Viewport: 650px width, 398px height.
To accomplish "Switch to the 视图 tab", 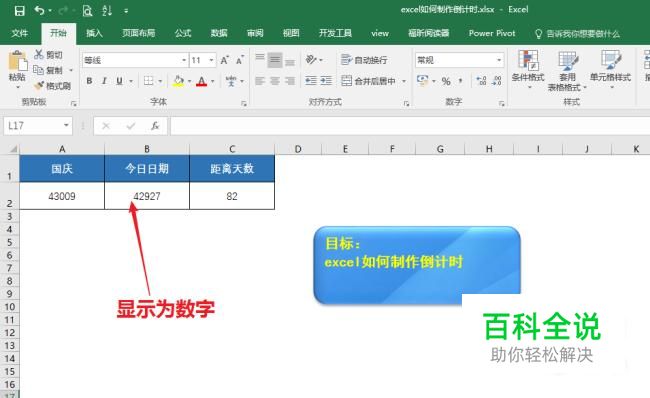I will coord(291,33).
